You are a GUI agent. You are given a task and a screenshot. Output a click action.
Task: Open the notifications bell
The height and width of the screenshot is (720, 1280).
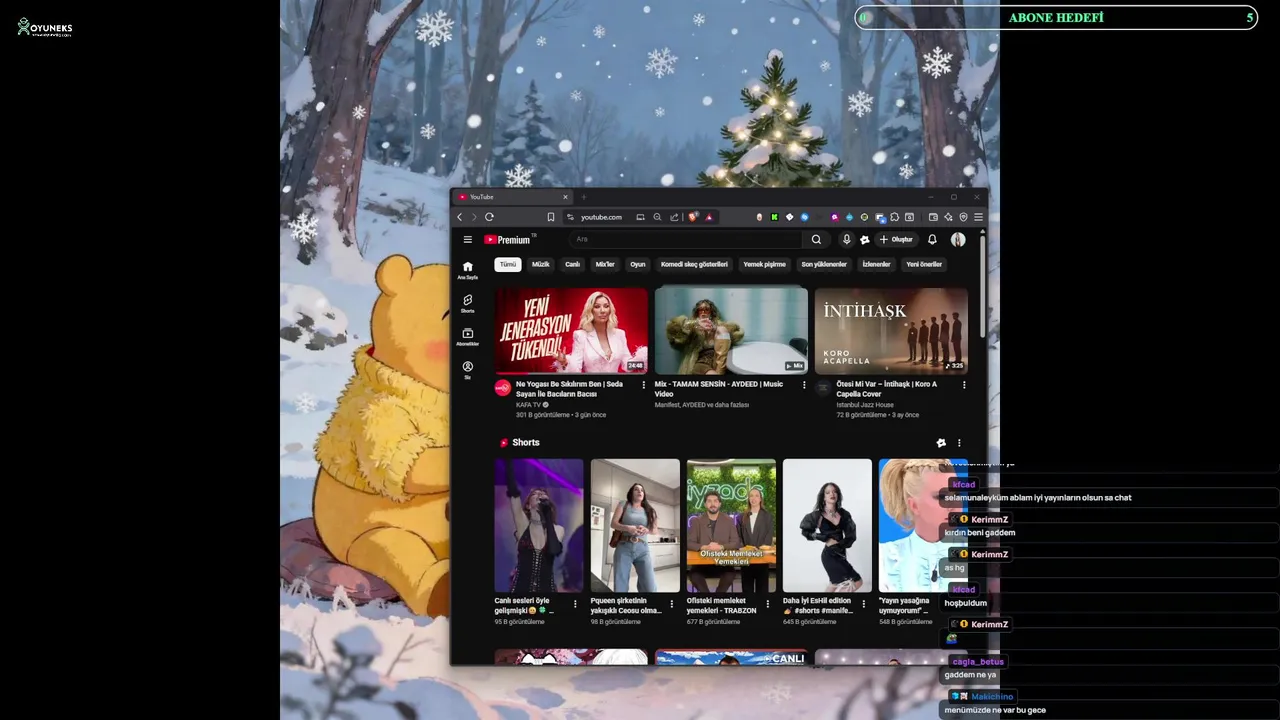click(932, 240)
